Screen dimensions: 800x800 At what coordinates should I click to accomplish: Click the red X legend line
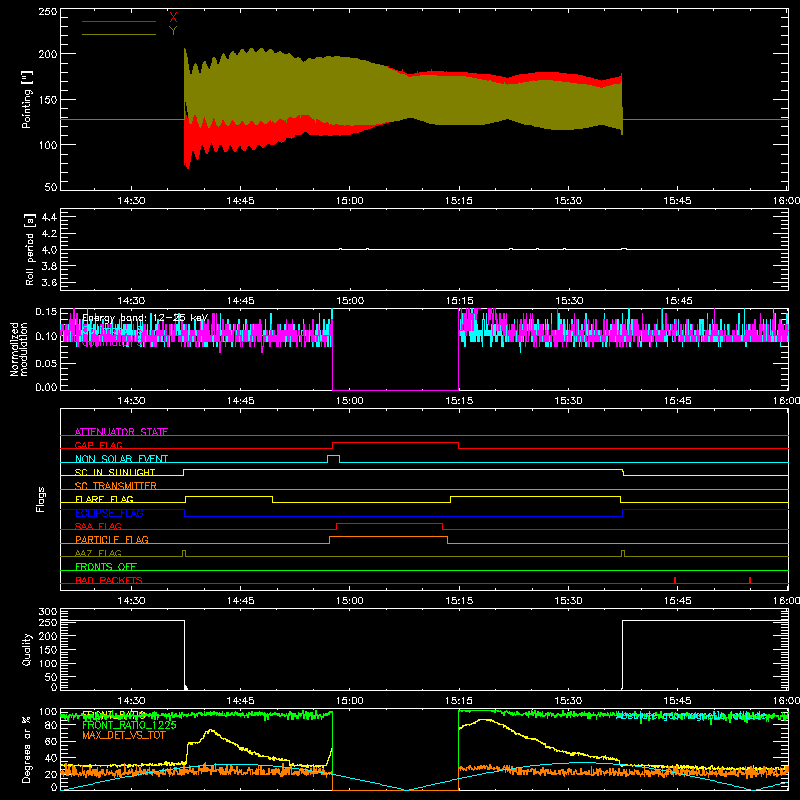pyautogui.click(x=119, y=21)
